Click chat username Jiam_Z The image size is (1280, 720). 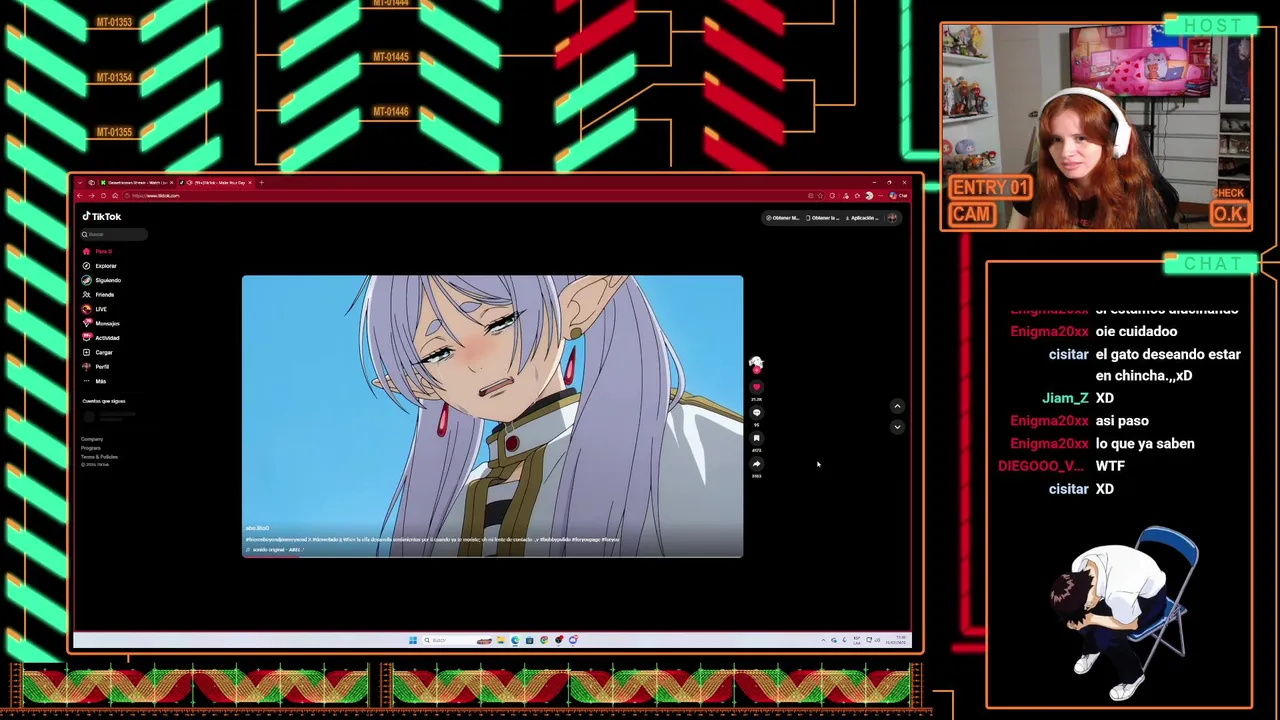pyautogui.click(x=1065, y=398)
